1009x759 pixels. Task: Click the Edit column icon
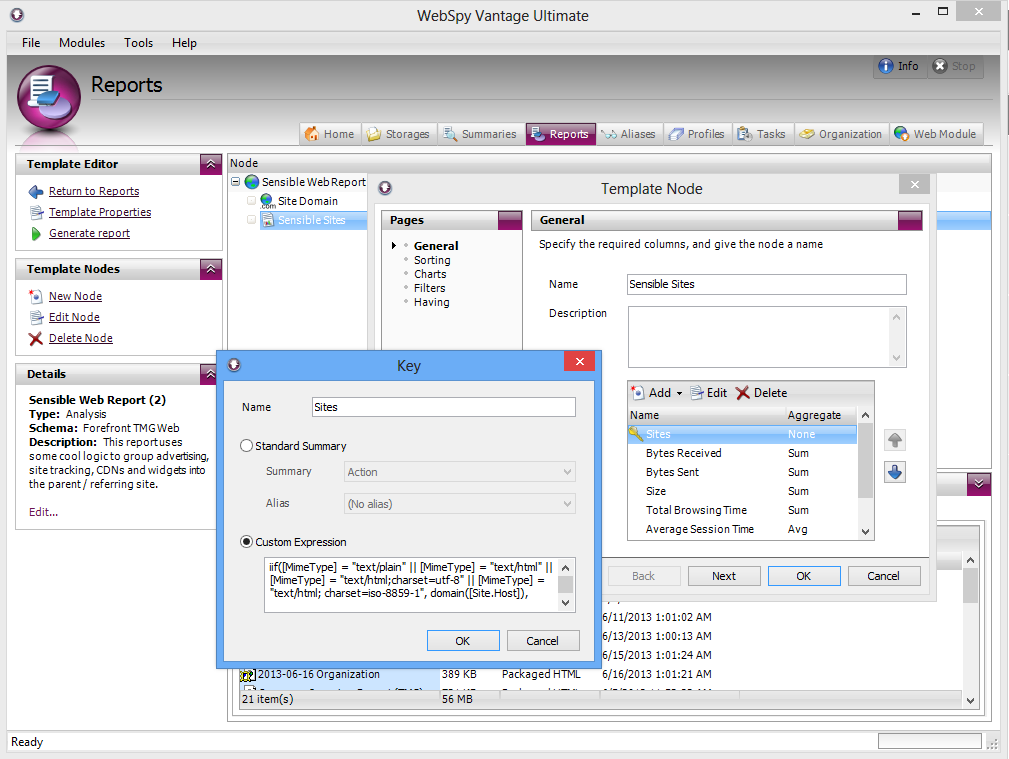tap(697, 393)
